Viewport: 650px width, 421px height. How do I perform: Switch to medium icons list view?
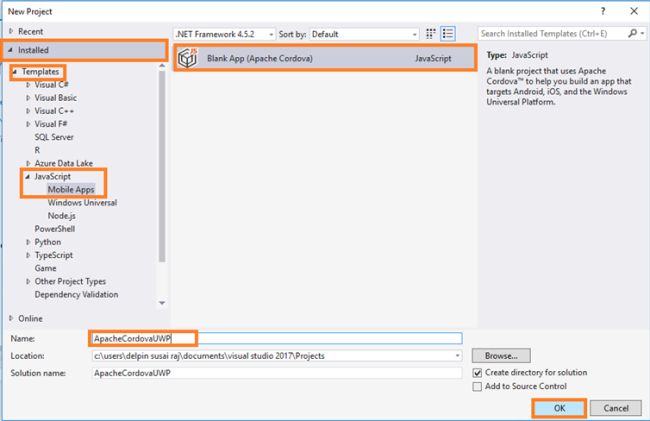coord(448,34)
